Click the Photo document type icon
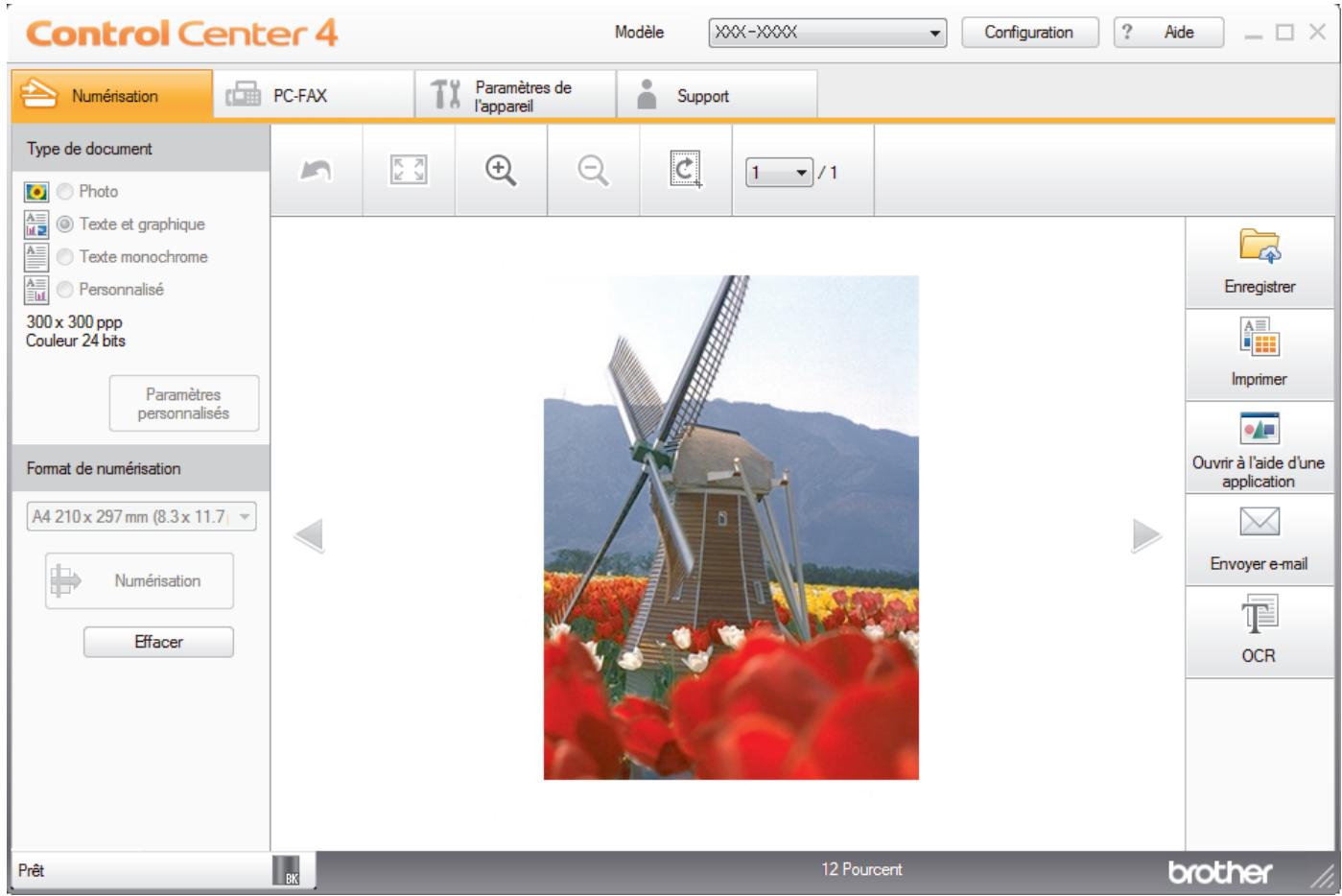The width and height of the screenshot is (1342, 896). click(x=35, y=191)
